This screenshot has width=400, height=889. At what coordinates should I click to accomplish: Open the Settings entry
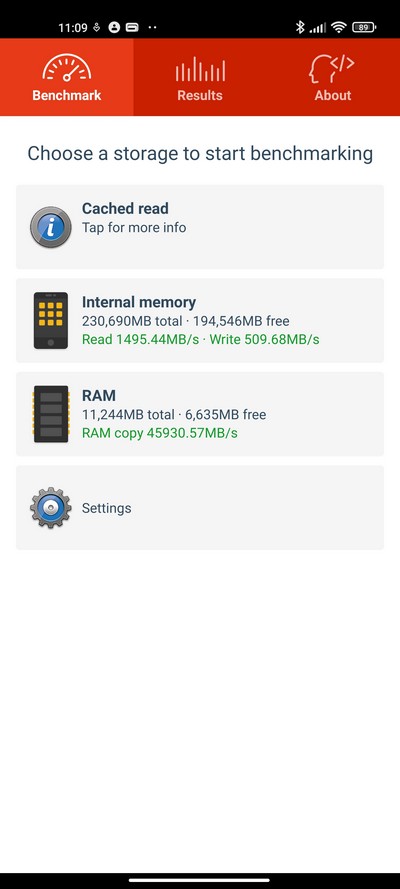[x=200, y=507]
